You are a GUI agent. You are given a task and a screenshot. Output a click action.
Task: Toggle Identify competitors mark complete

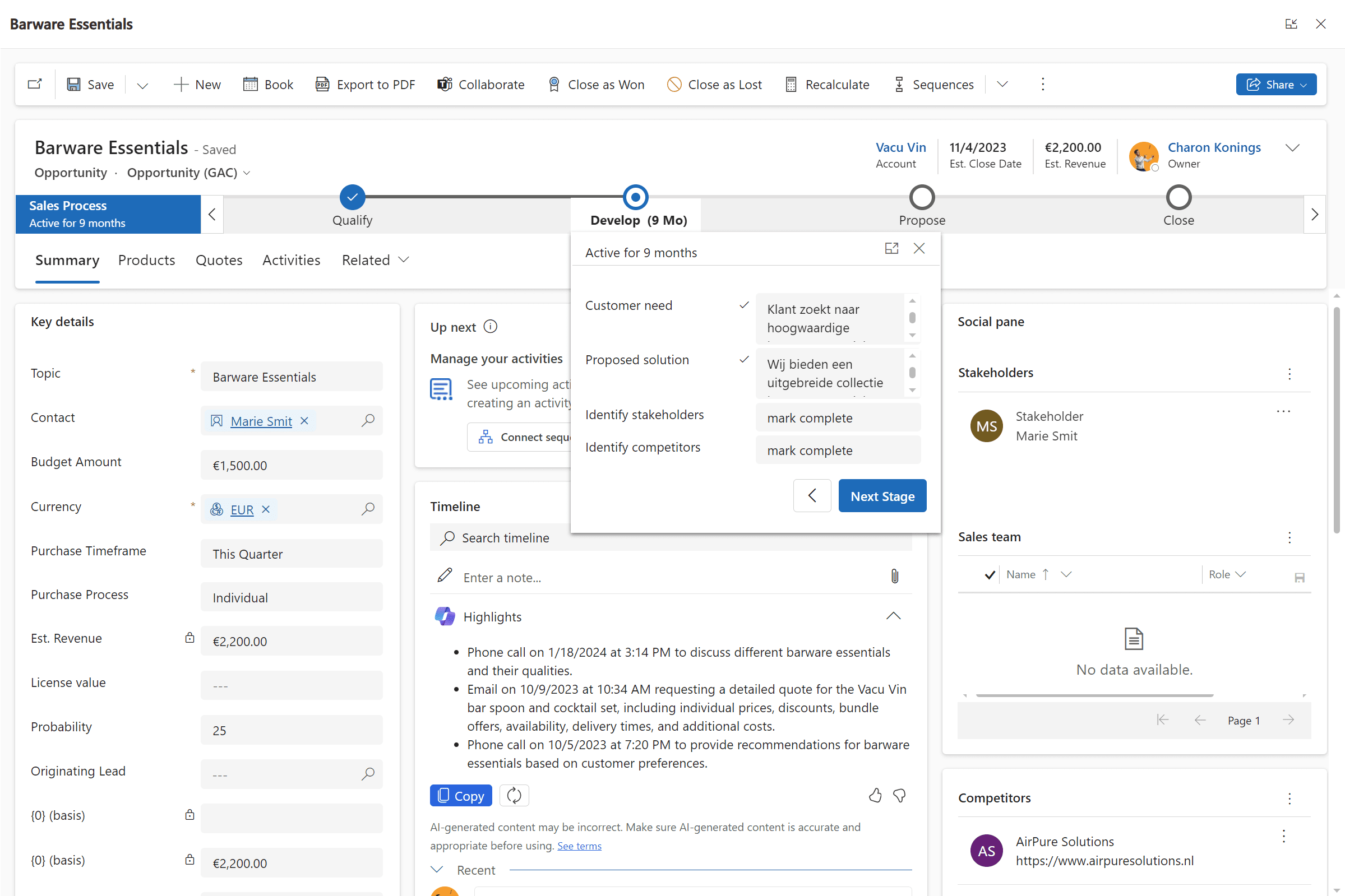point(838,451)
